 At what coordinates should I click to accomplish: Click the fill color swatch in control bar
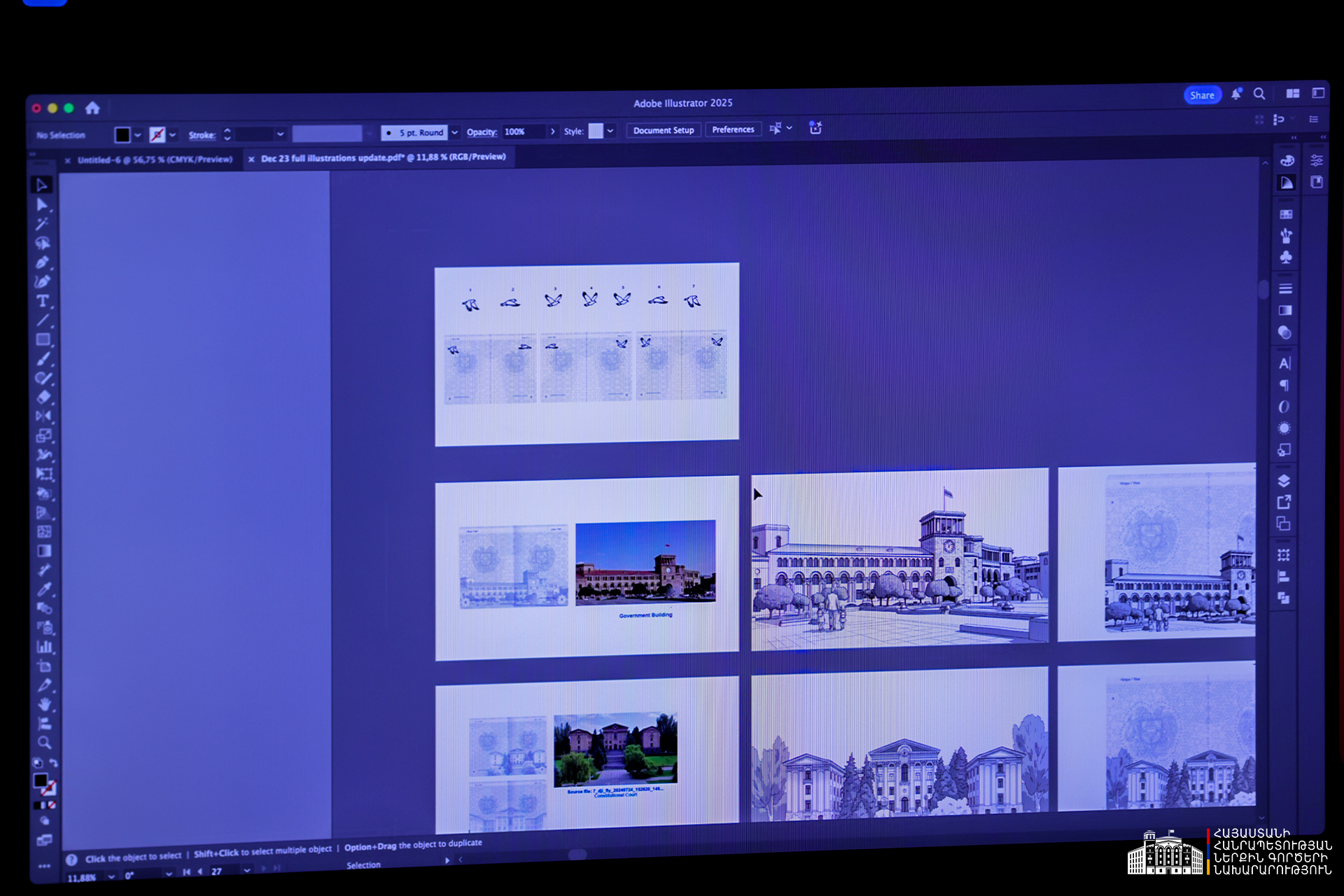[x=122, y=134]
